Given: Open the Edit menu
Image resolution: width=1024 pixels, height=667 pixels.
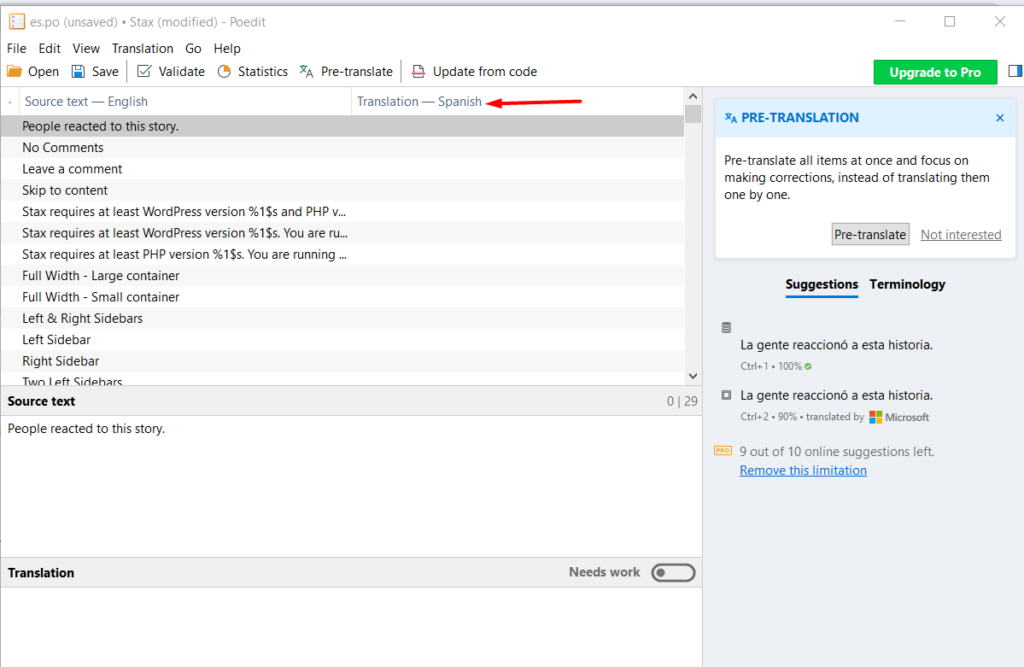Looking at the screenshot, I should 49,48.
